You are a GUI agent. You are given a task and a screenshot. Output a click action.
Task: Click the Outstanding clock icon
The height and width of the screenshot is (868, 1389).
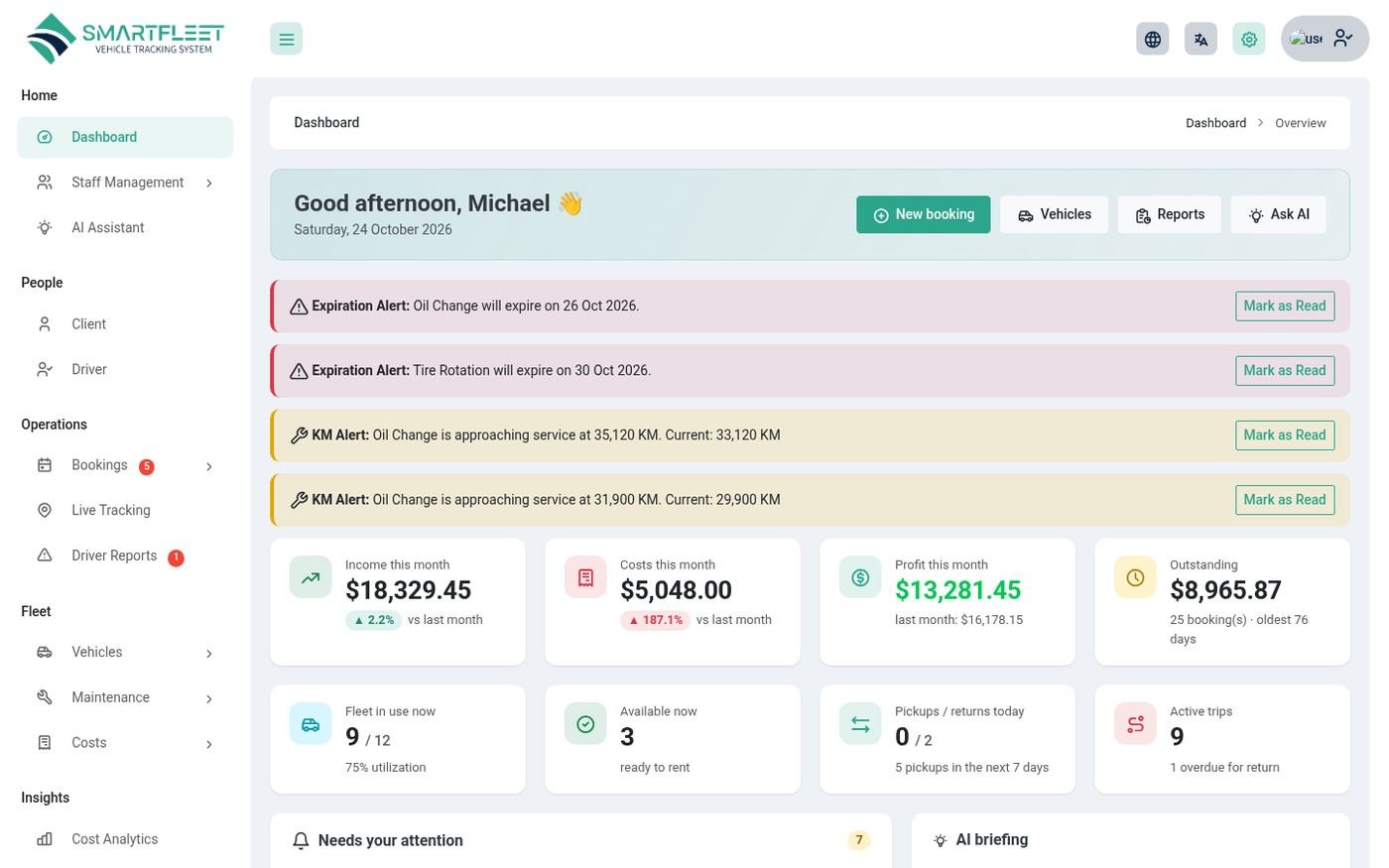(x=1135, y=577)
